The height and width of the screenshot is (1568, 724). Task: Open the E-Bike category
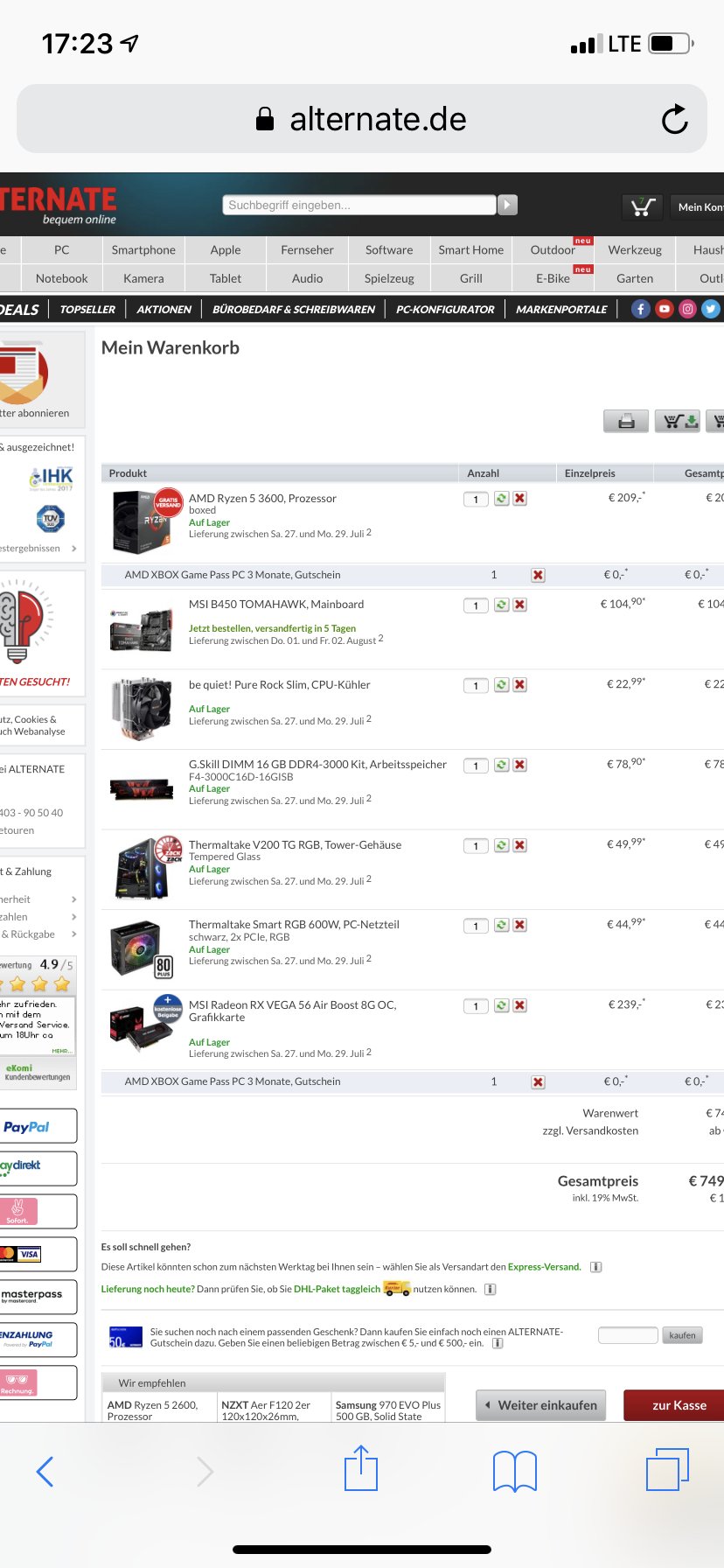[553, 278]
